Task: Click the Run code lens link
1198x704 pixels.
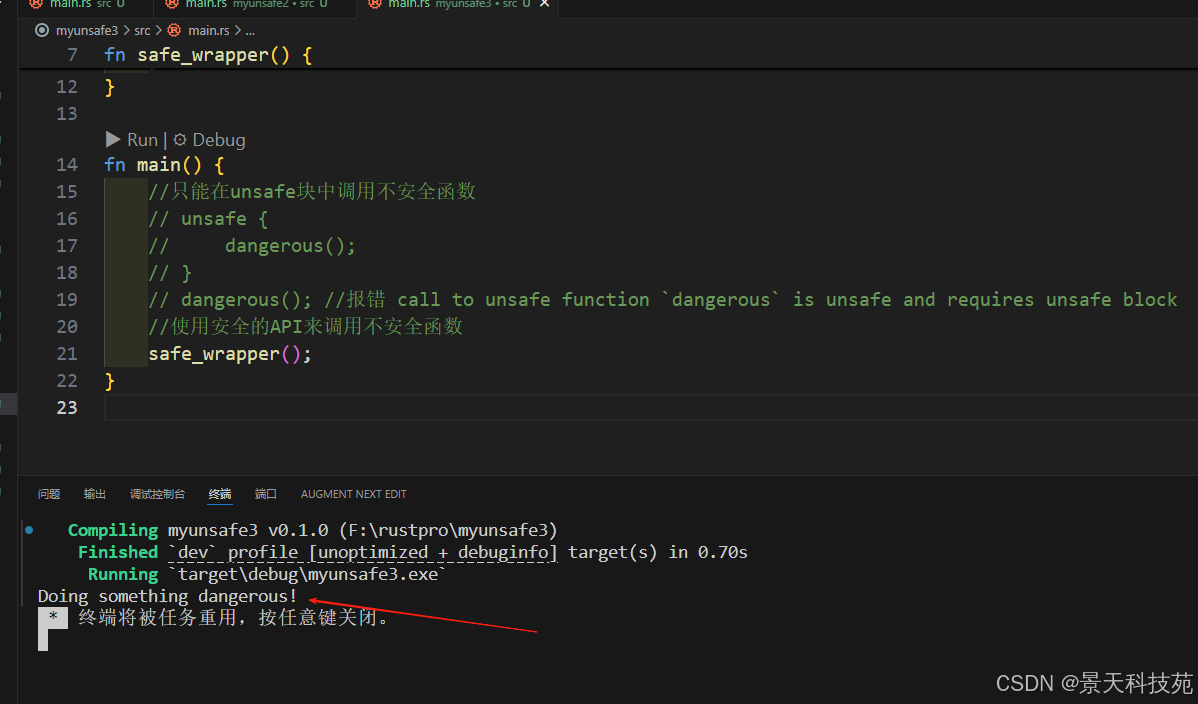Action: click(x=142, y=140)
